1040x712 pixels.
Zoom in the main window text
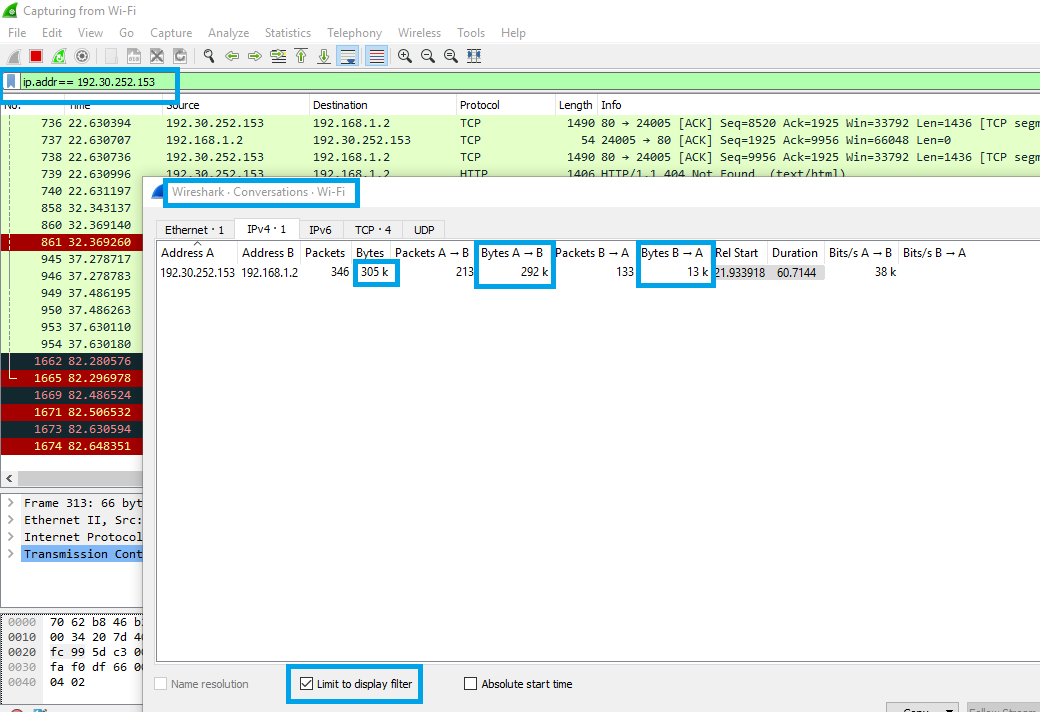[x=405, y=56]
